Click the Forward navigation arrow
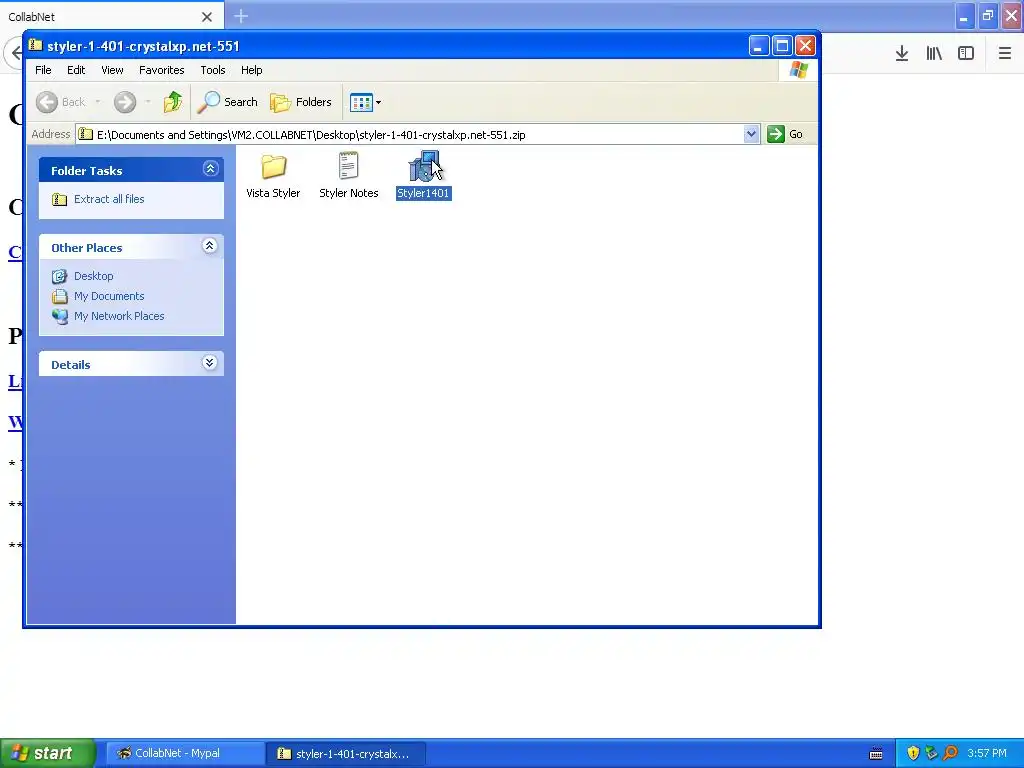Viewport: 1024px width, 768px height. pos(125,102)
